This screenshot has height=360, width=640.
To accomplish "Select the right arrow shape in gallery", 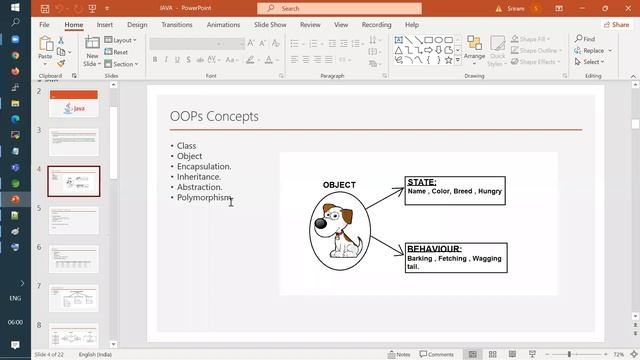I will (428, 50).
